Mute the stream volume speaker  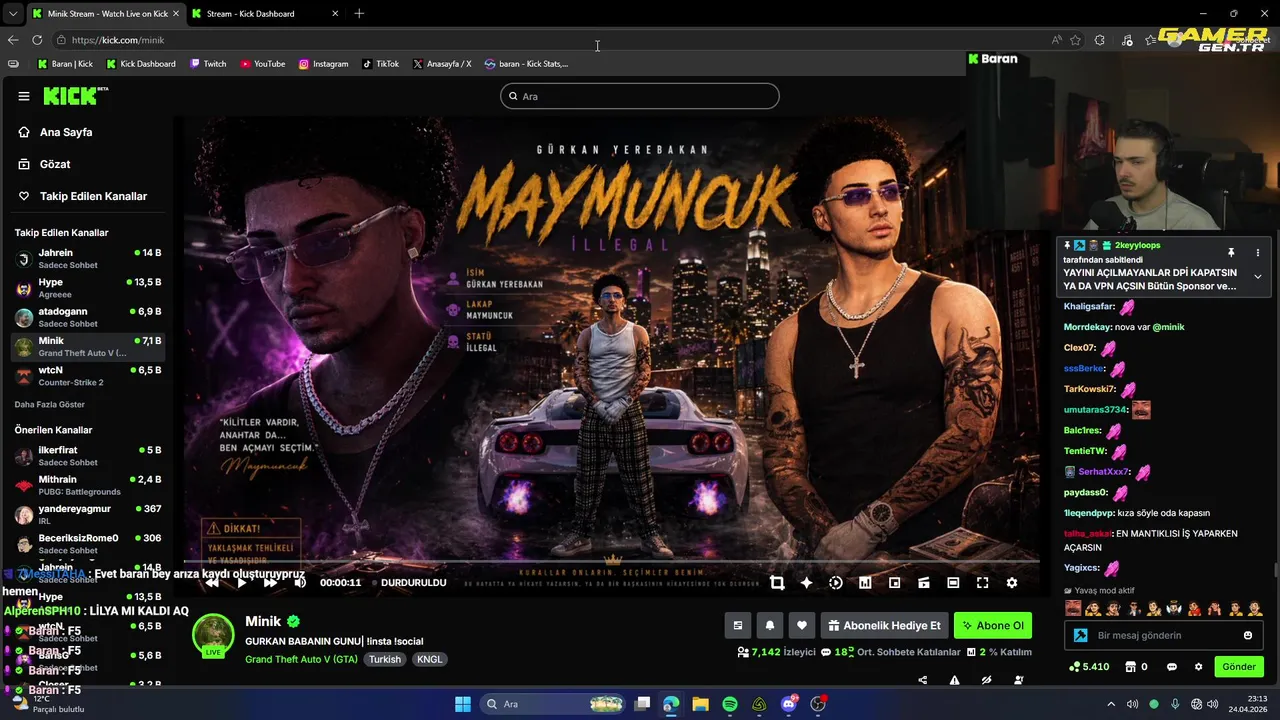tap(299, 582)
